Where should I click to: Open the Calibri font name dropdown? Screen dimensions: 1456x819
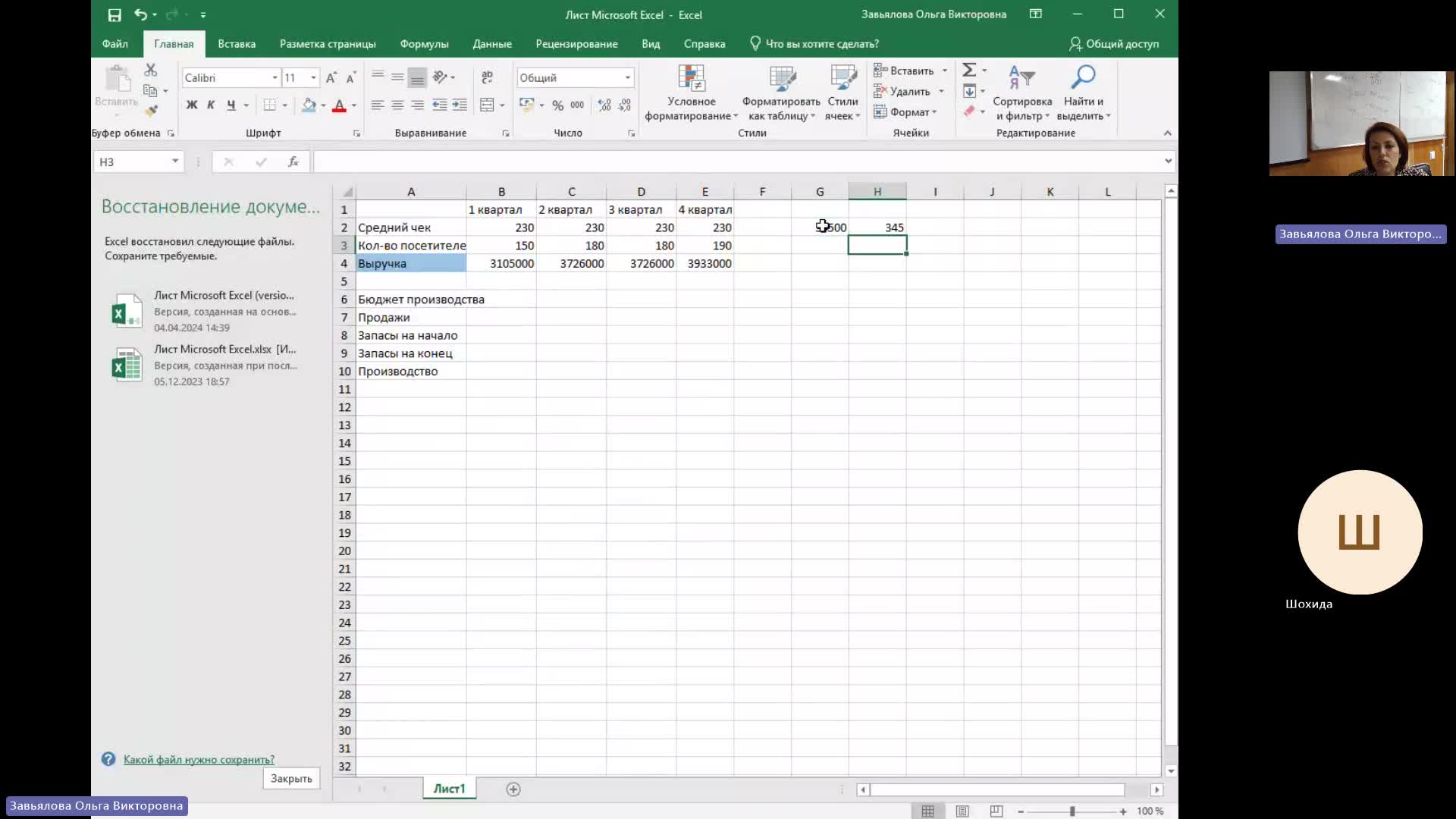click(275, 77)
